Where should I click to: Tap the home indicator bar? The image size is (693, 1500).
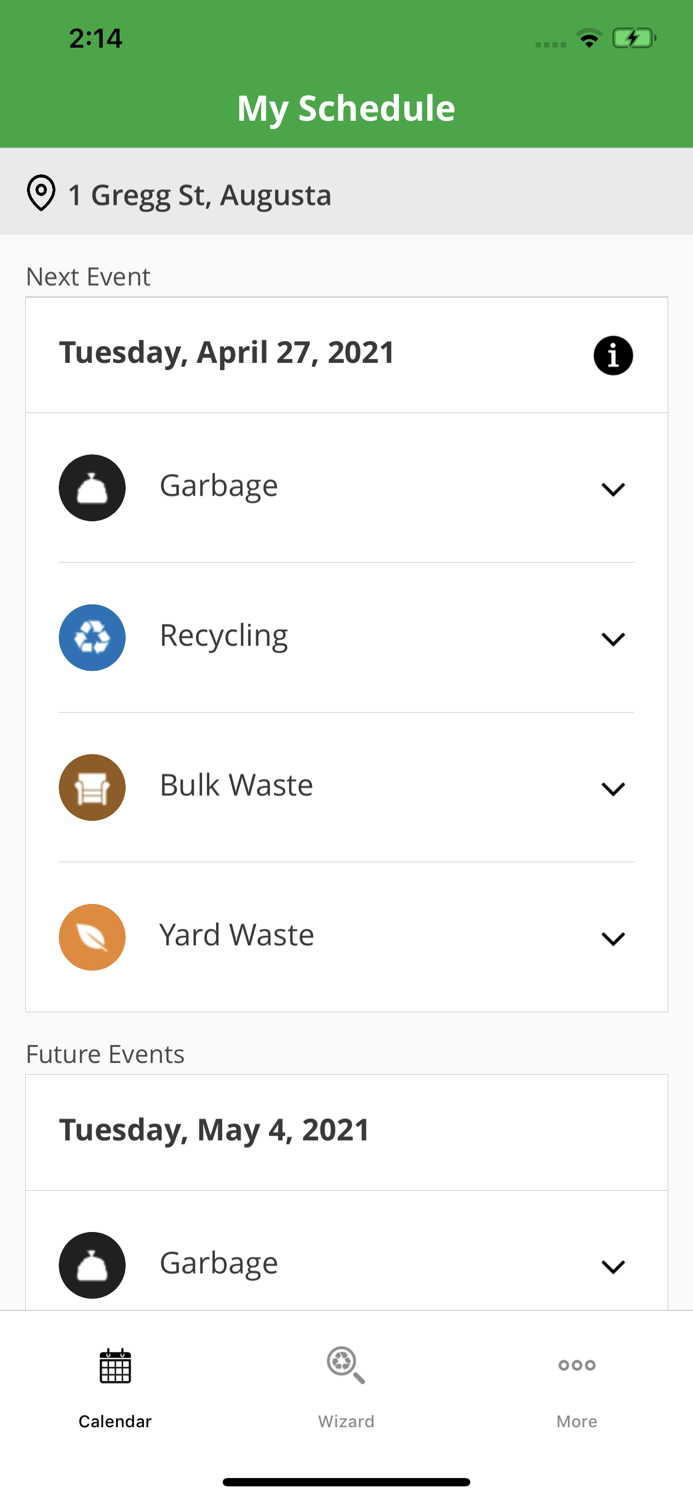tap(346, 1481)
